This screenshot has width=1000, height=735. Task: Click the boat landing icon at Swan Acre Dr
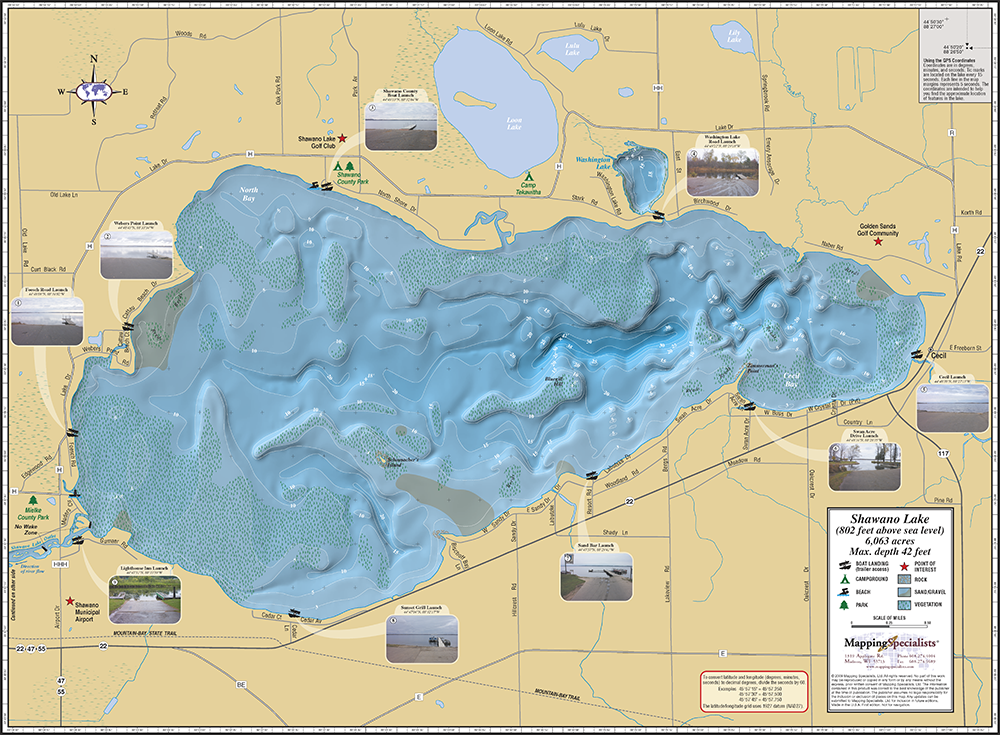click(749, 406)
